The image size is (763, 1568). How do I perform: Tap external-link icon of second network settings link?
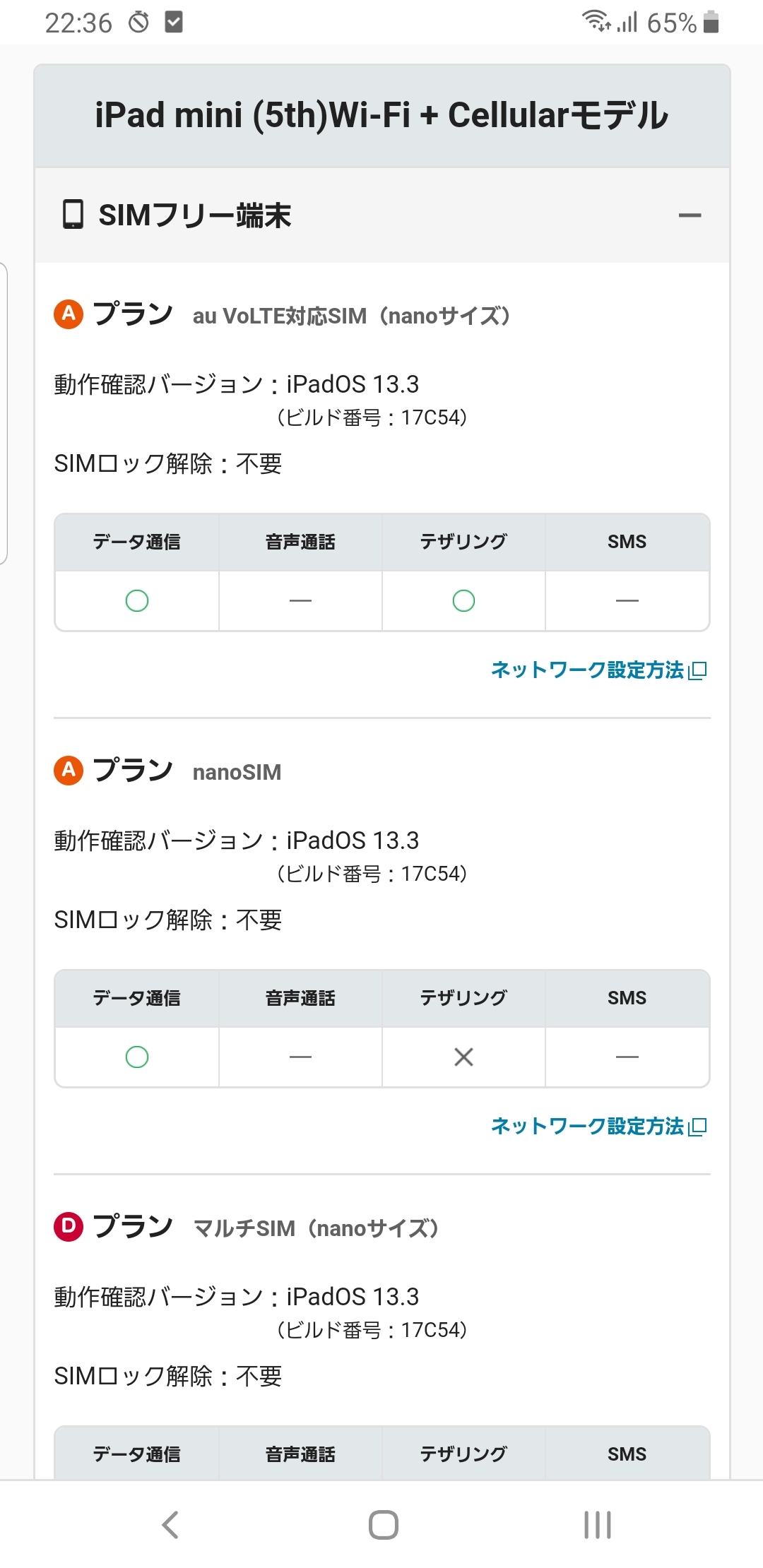pyautogui.click(x=698, y=1127)
